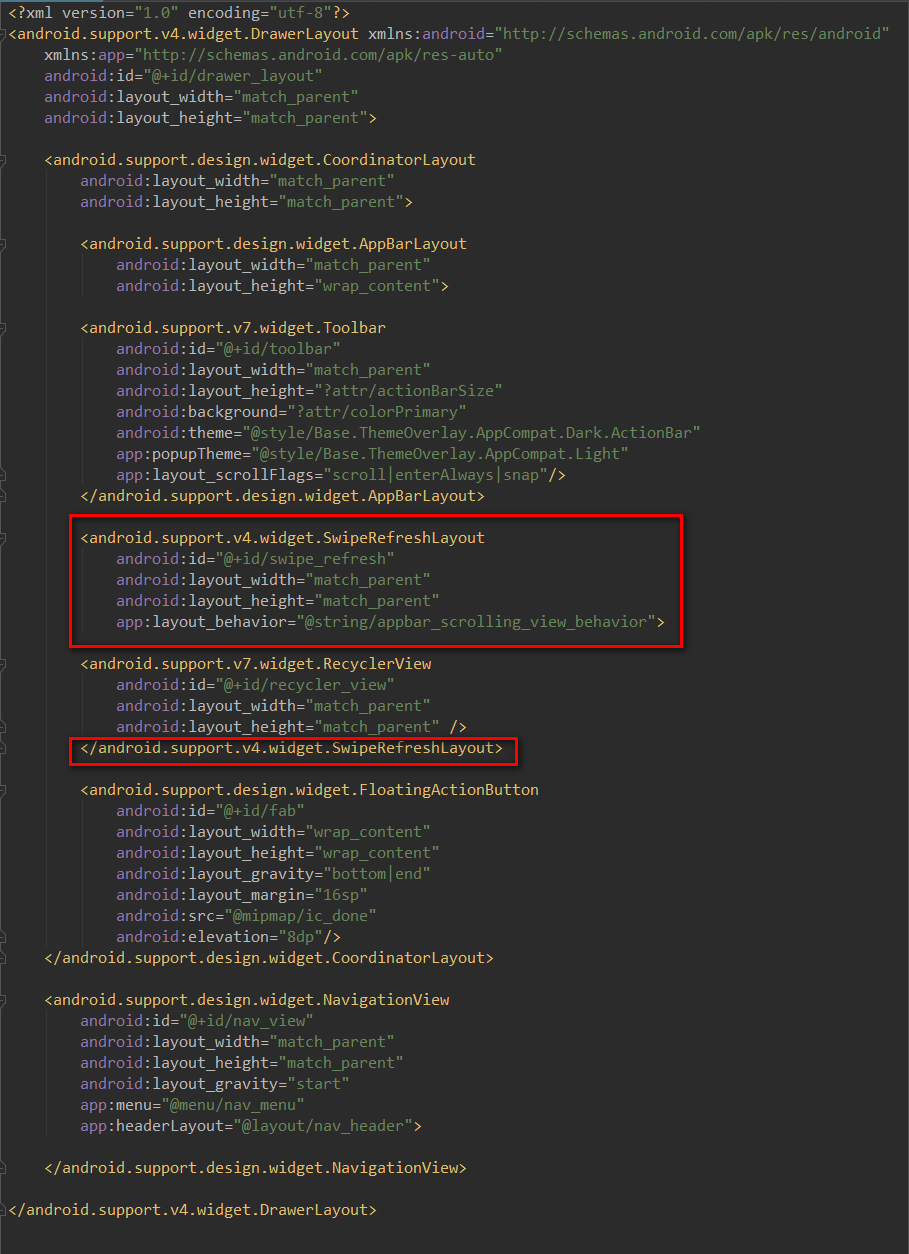909x1254 pixels.
Task: Click the SwipeRefreshLayout opening tag text
Action: coord(283,538)
